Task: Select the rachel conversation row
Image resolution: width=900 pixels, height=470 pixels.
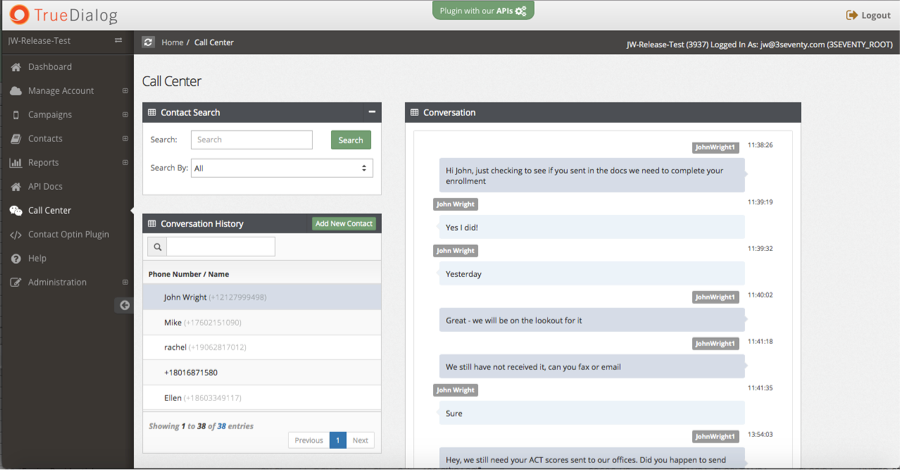Action: tap(262, 347)
